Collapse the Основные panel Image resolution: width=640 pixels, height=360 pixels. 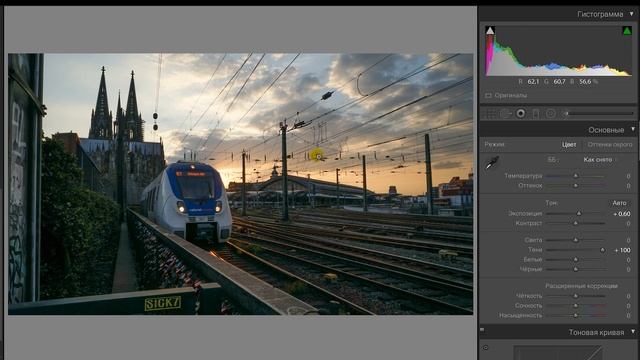(x=633, y=129)
